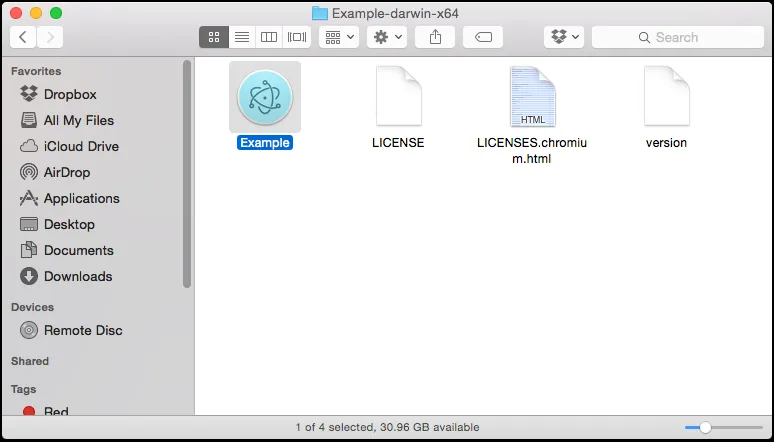Open AirDrop in the sidebar

coord(55,172)
